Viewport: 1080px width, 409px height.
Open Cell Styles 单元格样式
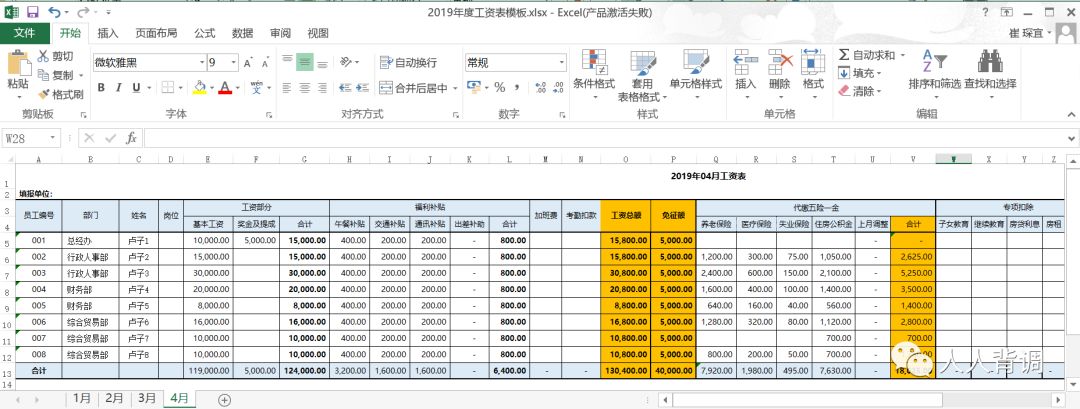[696, 76]
